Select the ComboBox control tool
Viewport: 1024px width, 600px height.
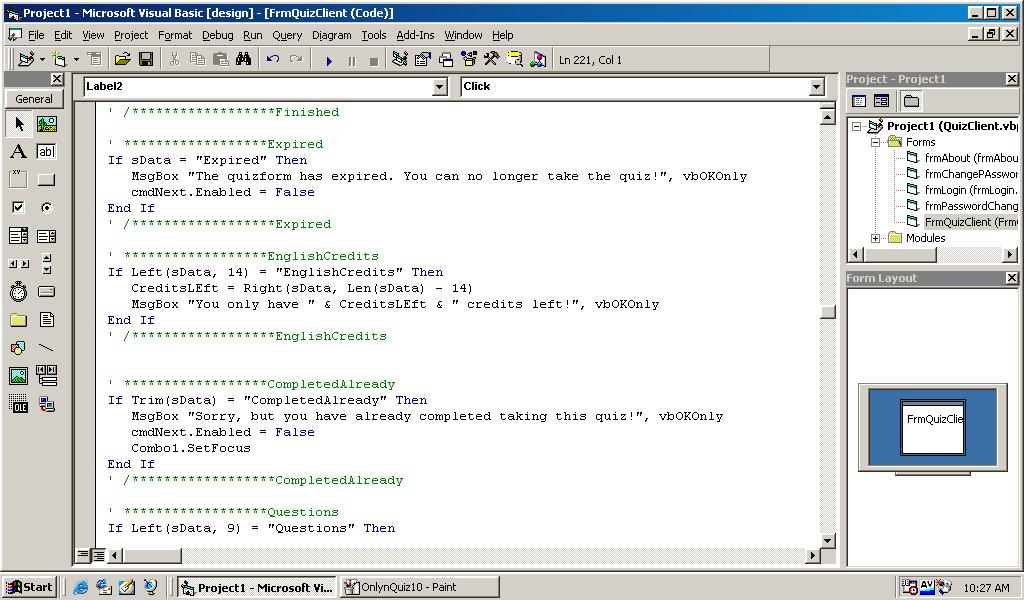pyautogui.click(x=19, y=236)
